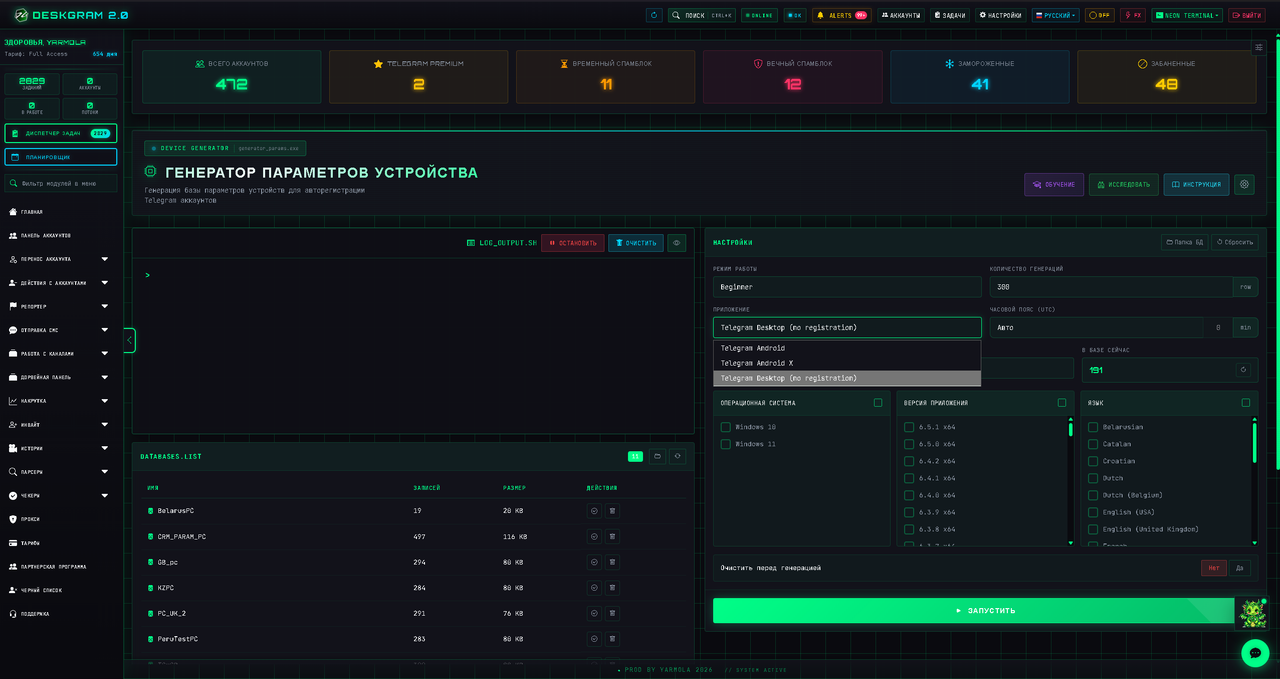Screen dimensions: 1280x679
Task: Clear records of CRM_PARAM_PC database
Action: tap(594, 536)
